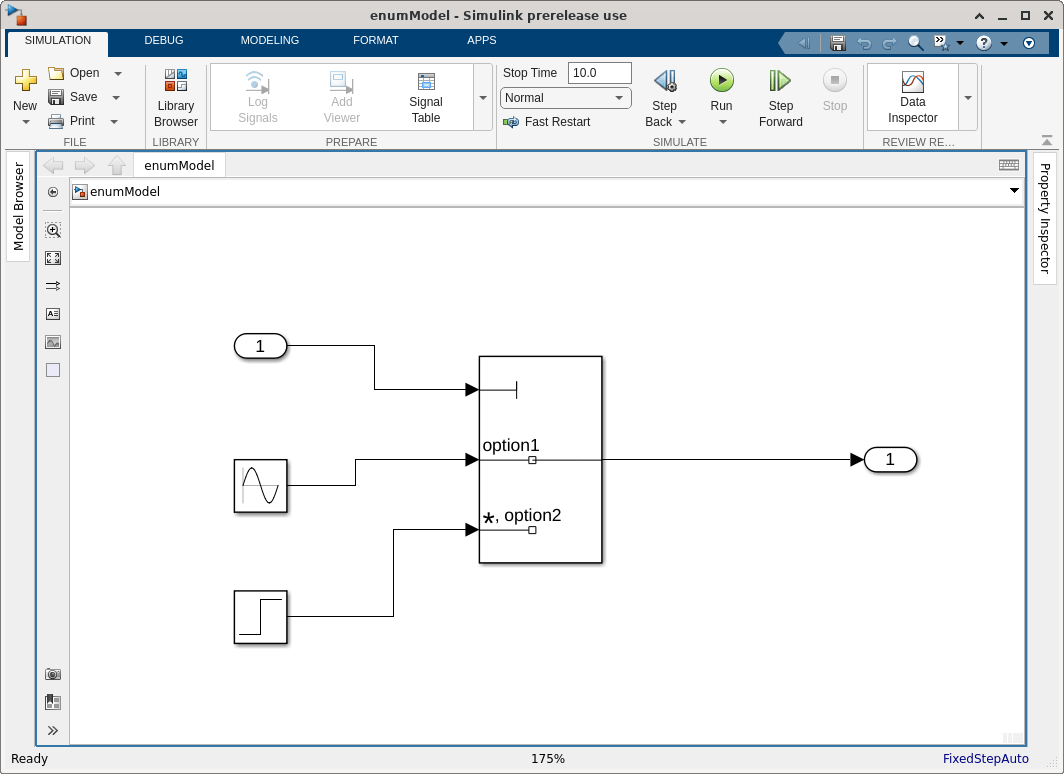Open the Model Browser side panel
The width and height of the screenshot is (1064, 774).
18,206
